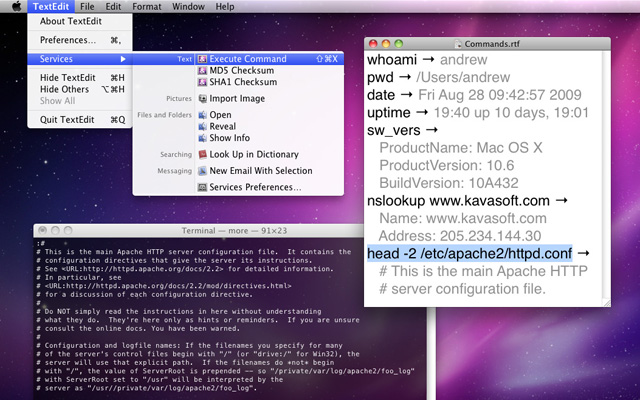Click the MD5 Checksum service icon
The width and height of the screenshot is (640, 400).
(x=202, y=70)
